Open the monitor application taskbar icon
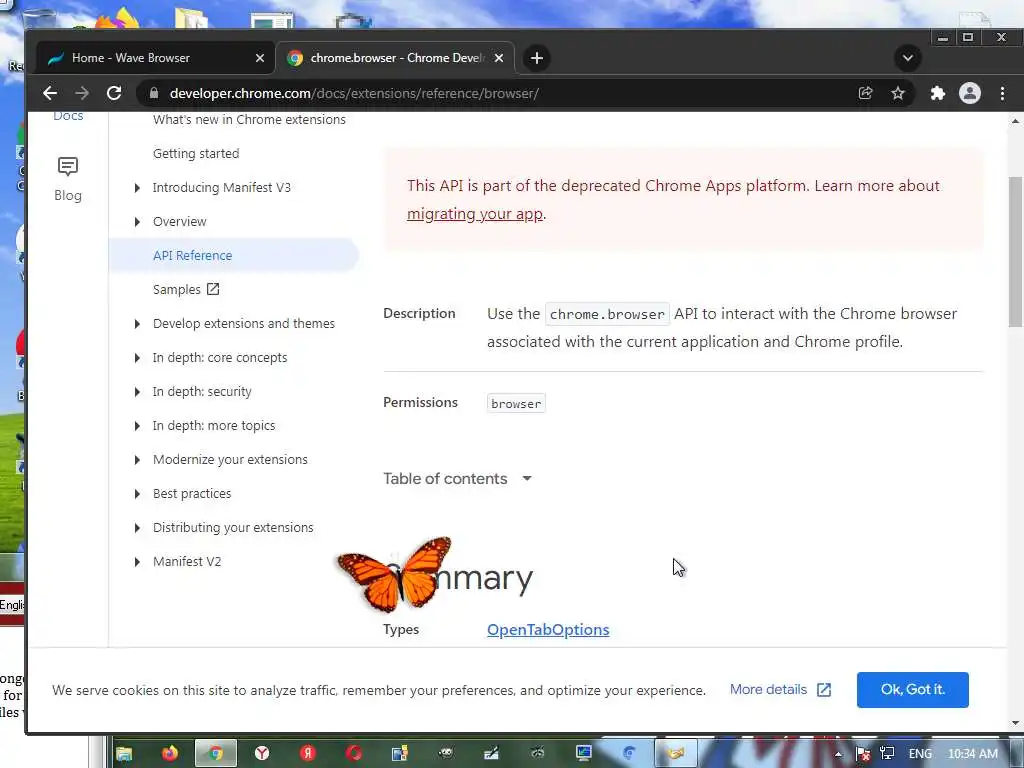The height and width of the screenshot is (768, 1024). click(583, 754)
